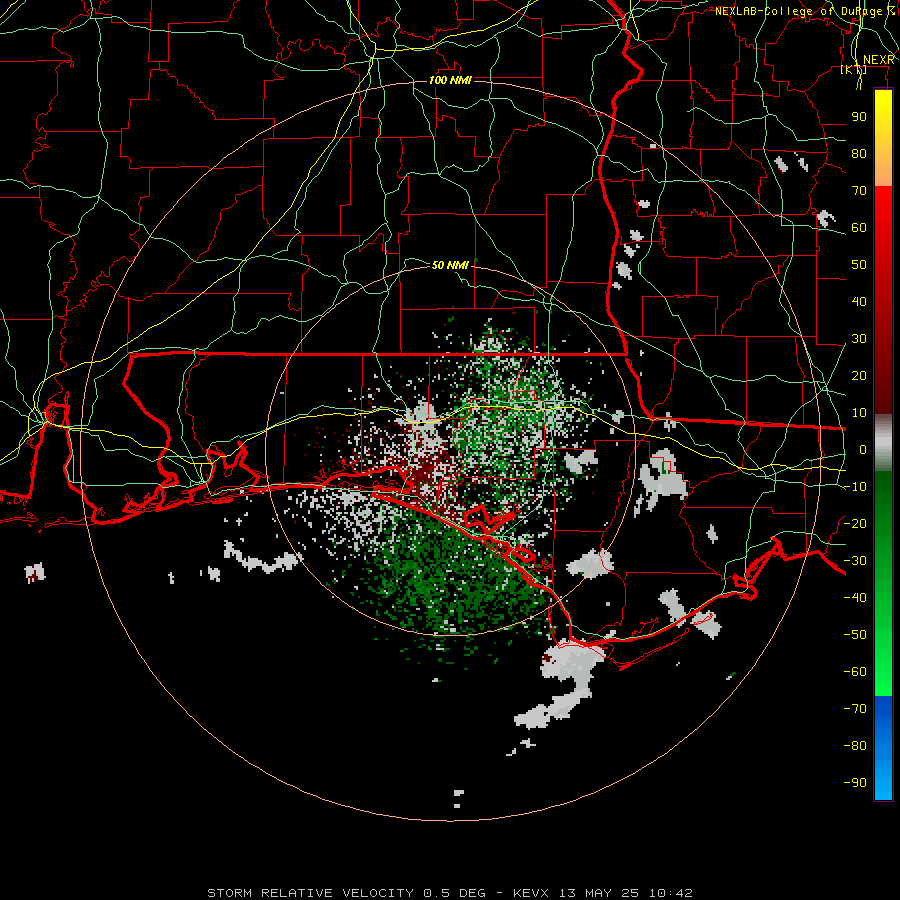This screenshot has width=900, height=900.
Task: Click the -10 scale label
Action: tap(855, 487)
